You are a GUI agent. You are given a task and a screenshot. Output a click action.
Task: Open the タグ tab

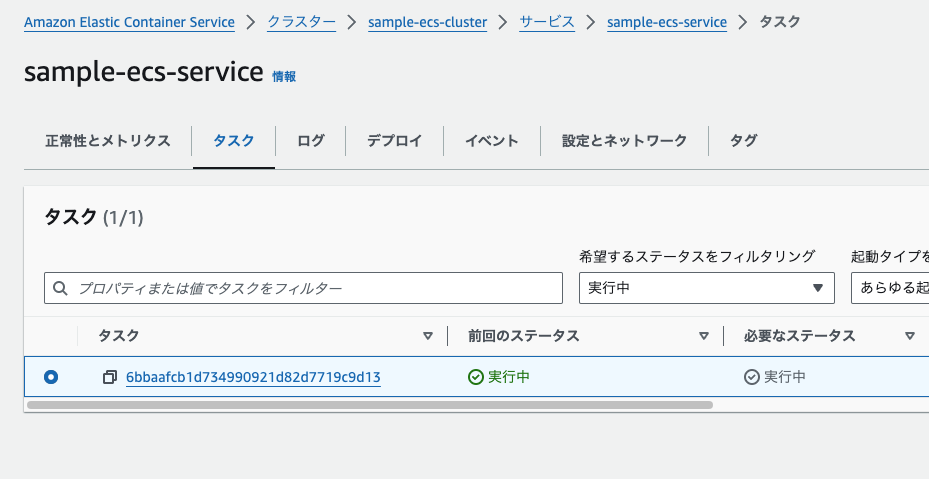744,141
